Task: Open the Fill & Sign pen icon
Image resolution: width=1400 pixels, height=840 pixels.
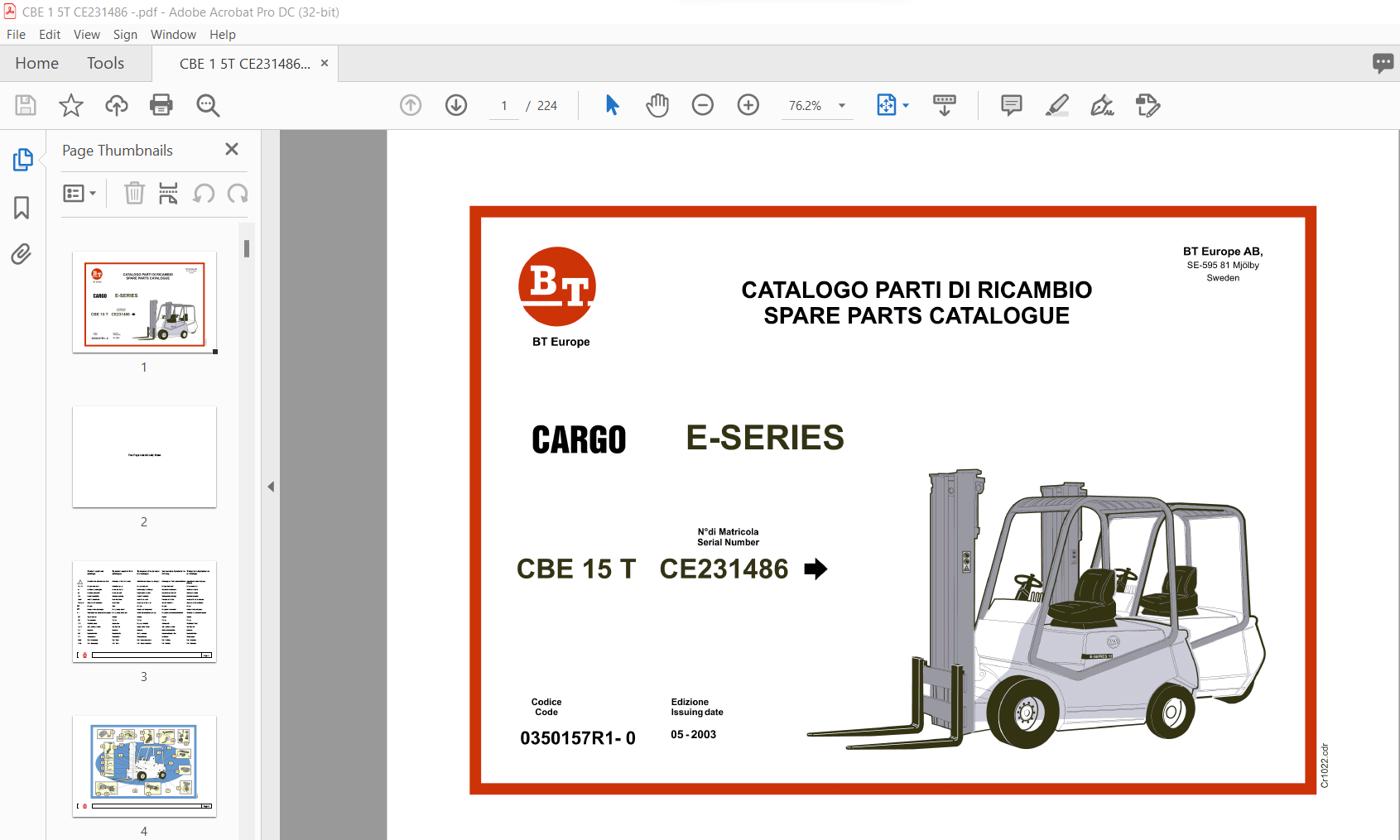Action: (x=1103, y=105)
